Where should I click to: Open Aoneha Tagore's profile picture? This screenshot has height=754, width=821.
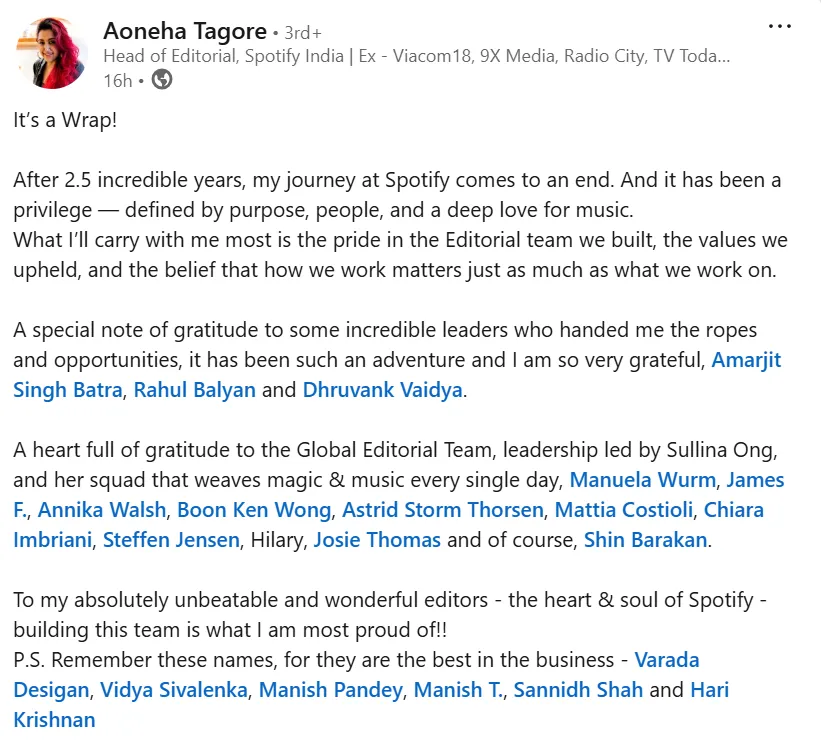point(52,53)
